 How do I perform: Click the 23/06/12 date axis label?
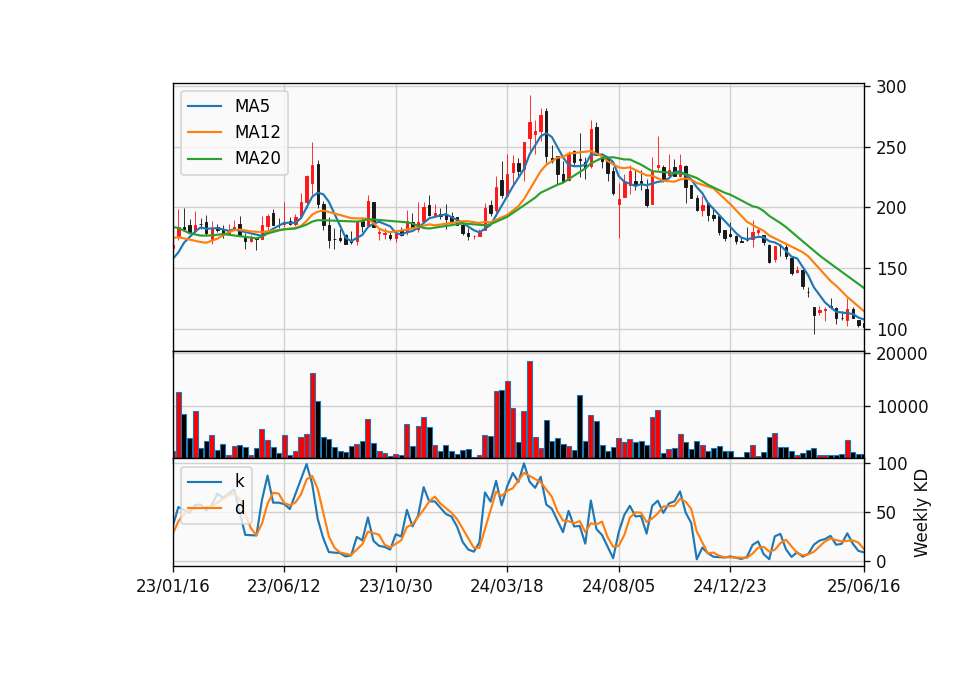(283, 586)
